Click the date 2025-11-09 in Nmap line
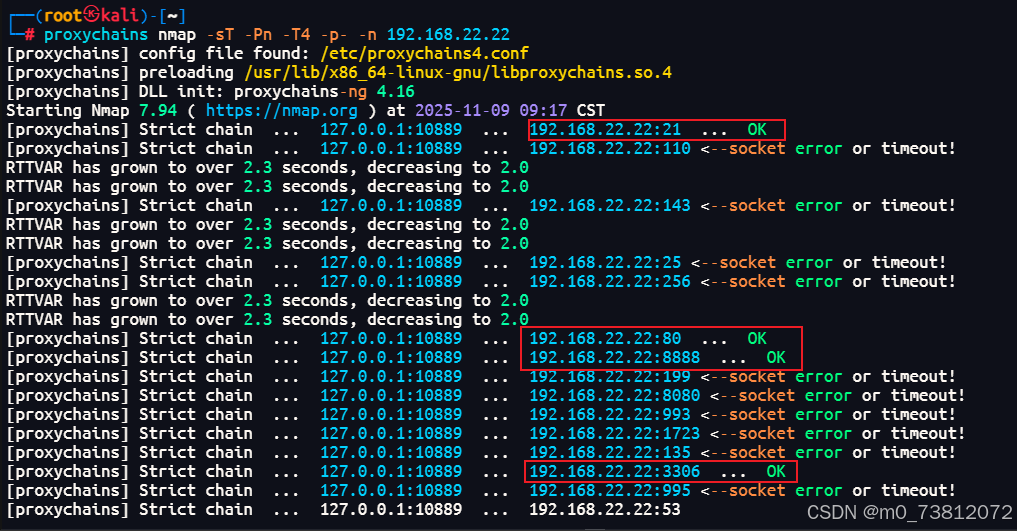This screenshot has height=531, width=1017. tap(462, 110)
